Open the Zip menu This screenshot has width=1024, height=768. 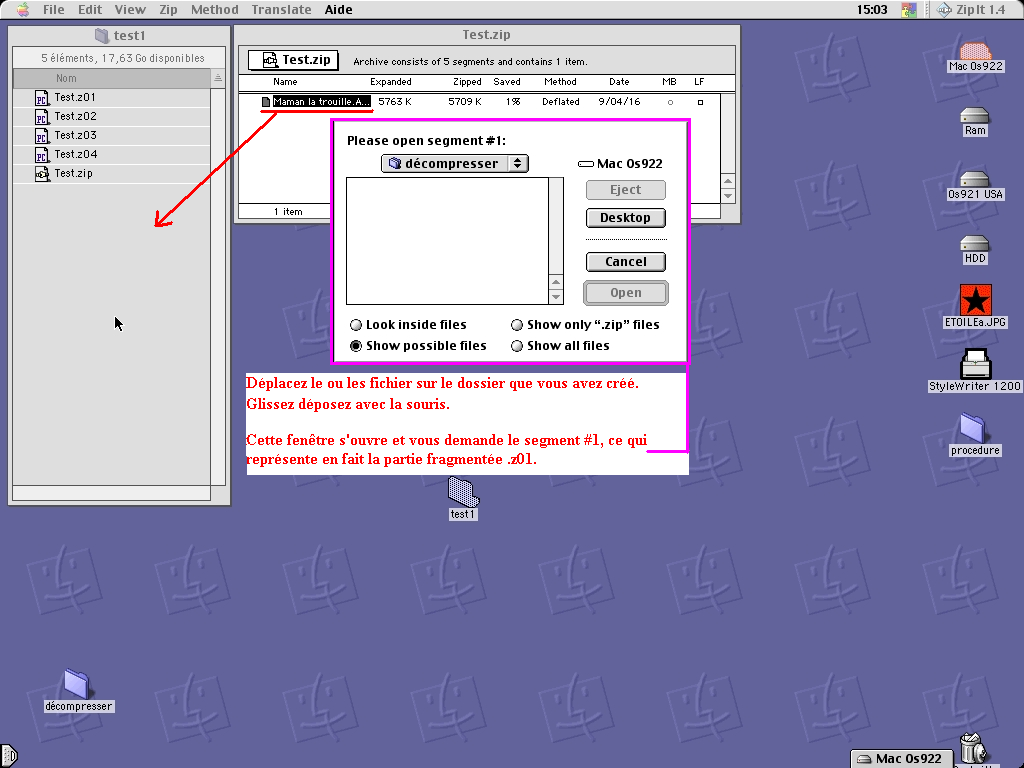tap(169, 10)
